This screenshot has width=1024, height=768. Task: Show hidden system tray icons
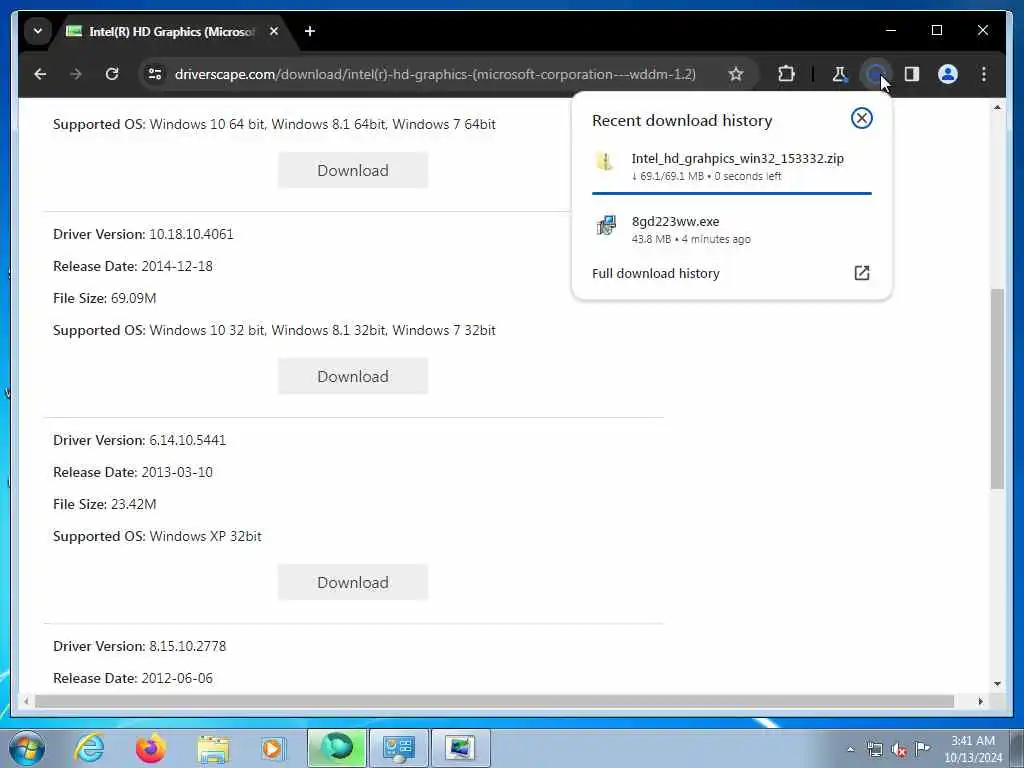point(850,750)
